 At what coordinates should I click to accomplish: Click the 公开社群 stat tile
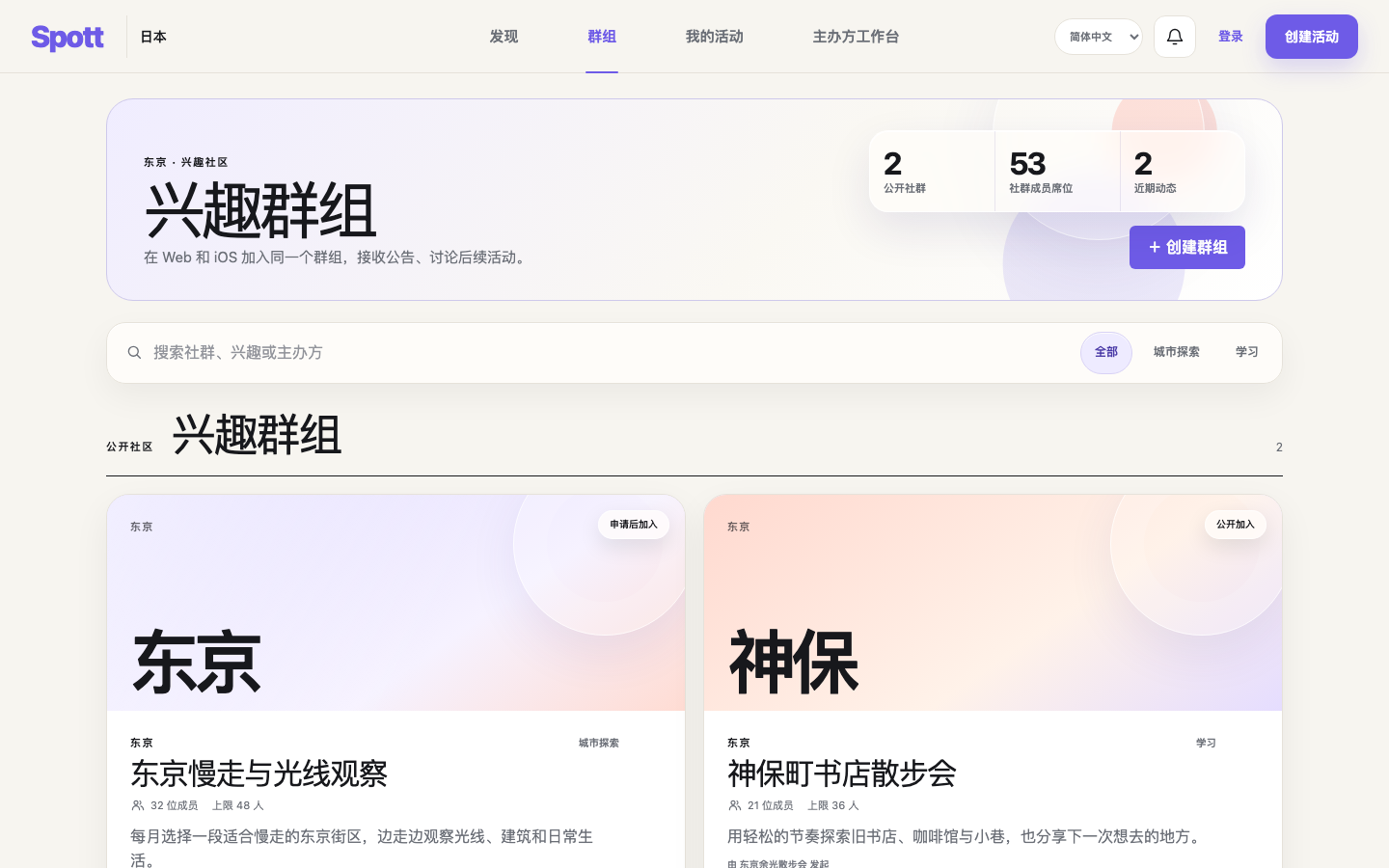pos(932,172)
